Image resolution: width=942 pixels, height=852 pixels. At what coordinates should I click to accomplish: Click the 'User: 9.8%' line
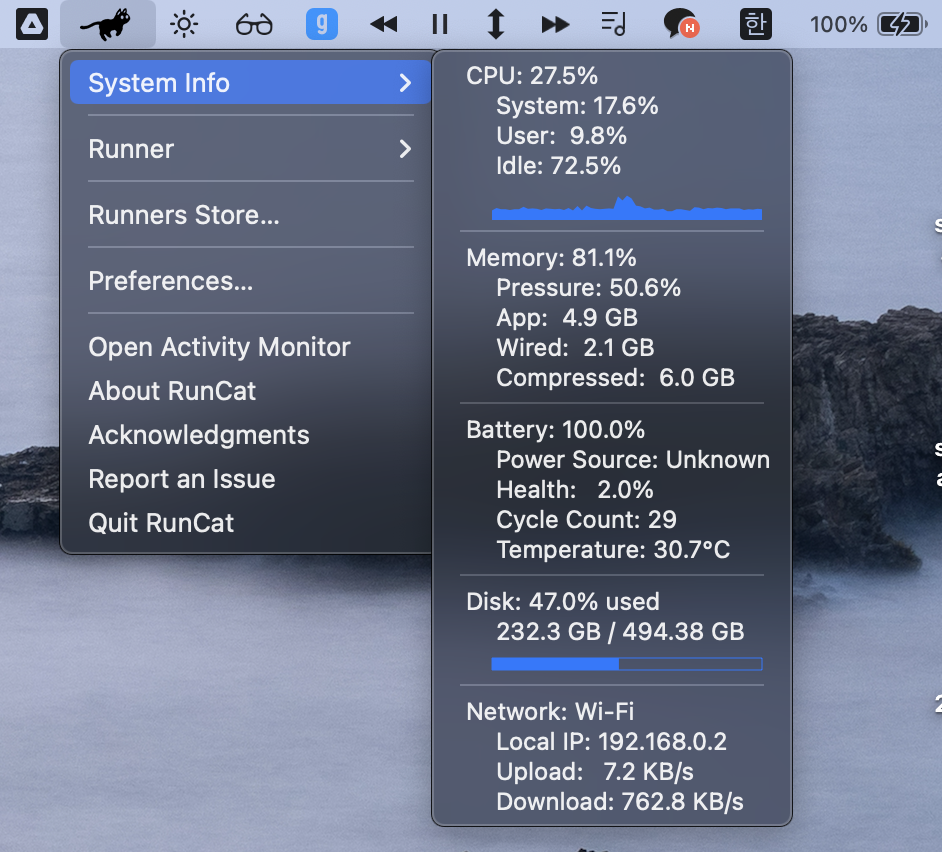561,136
